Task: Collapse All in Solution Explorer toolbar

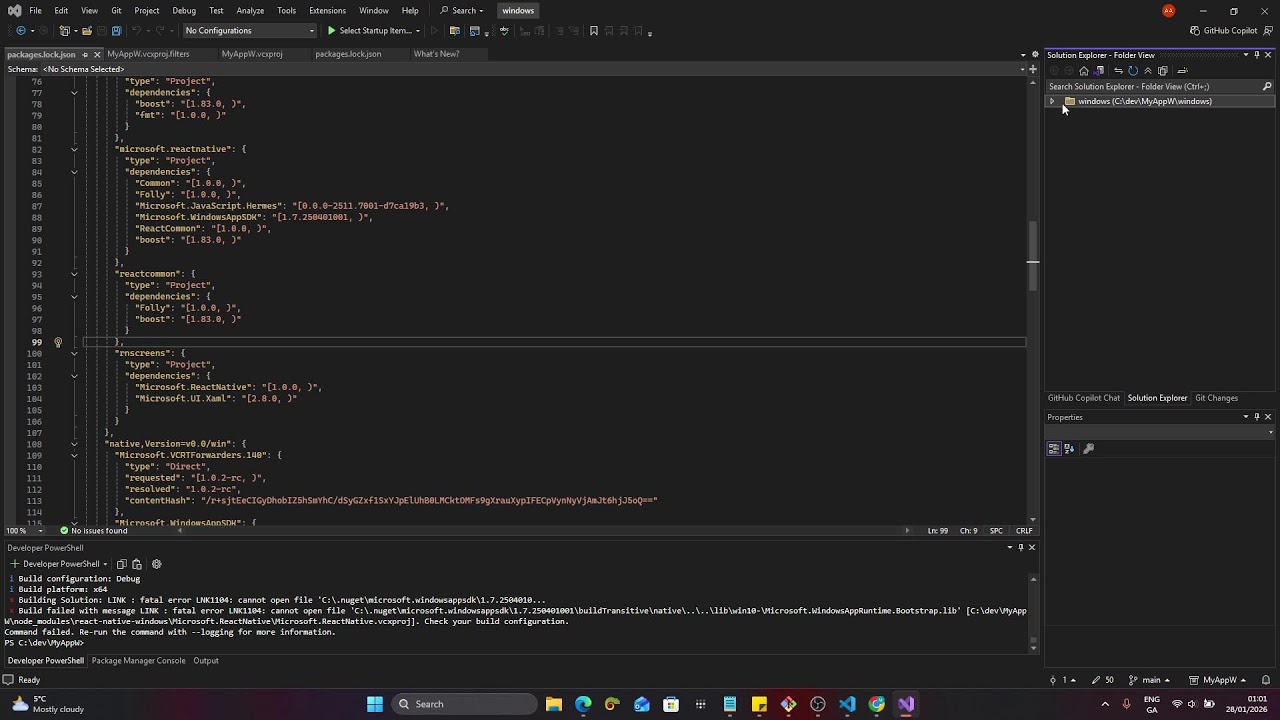Action: tap(1148, 71)
